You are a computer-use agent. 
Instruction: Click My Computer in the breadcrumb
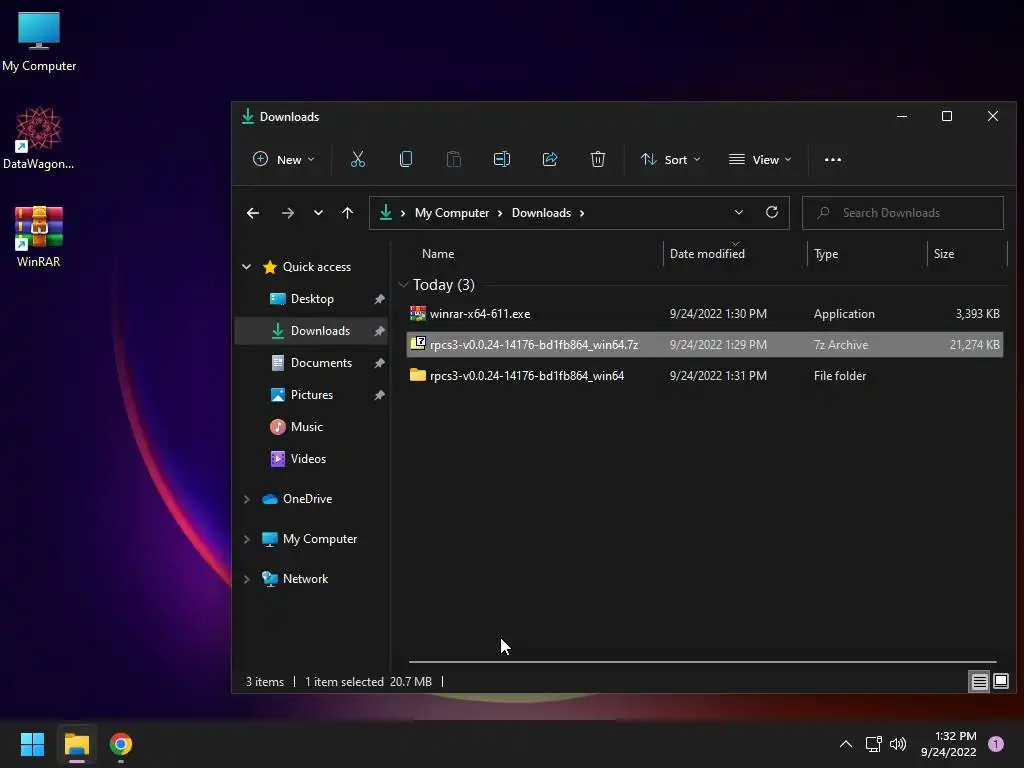pyautogui.click(x=452, y=213)
